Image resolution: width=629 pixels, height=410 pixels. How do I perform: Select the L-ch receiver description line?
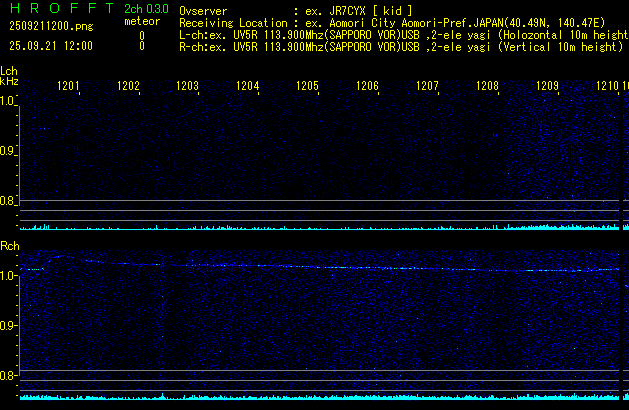point(400,35)
